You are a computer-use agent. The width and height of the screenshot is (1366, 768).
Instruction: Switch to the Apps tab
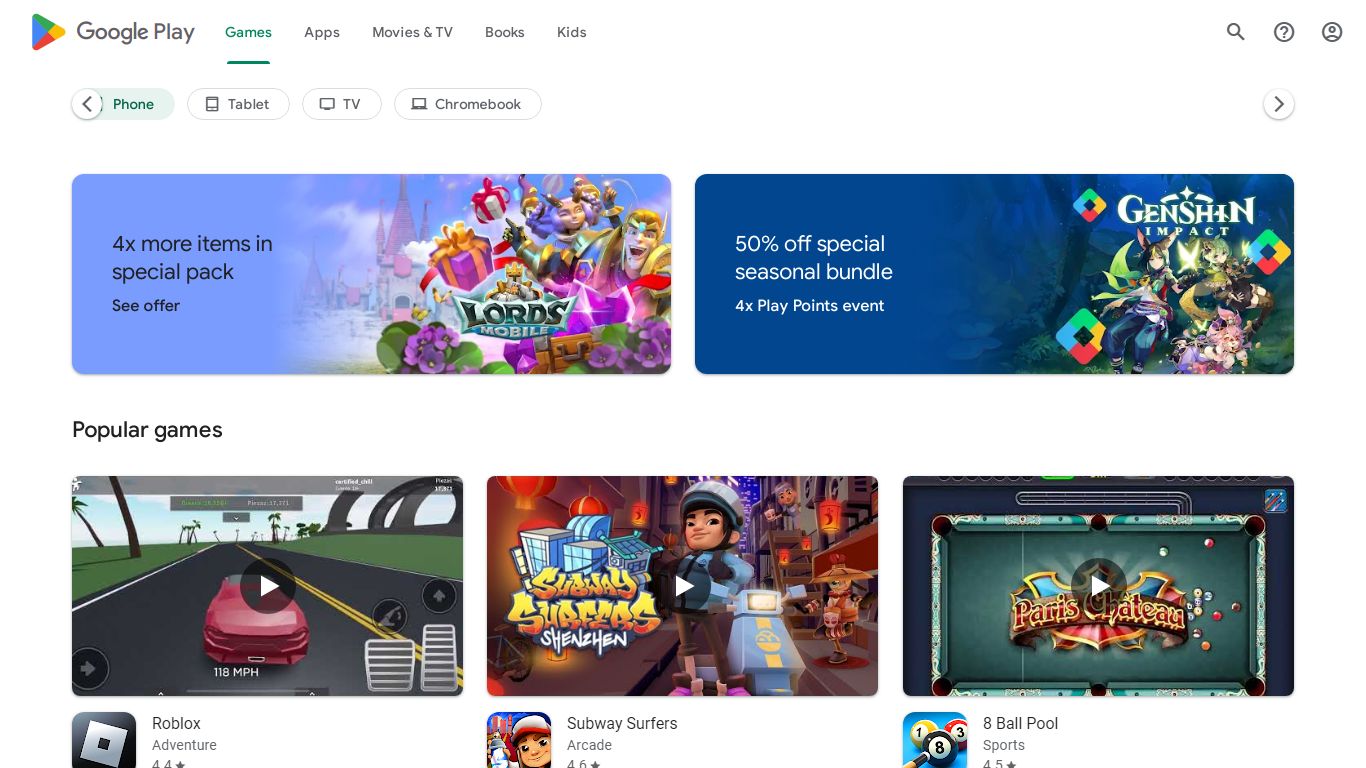(x=322, y=32)
